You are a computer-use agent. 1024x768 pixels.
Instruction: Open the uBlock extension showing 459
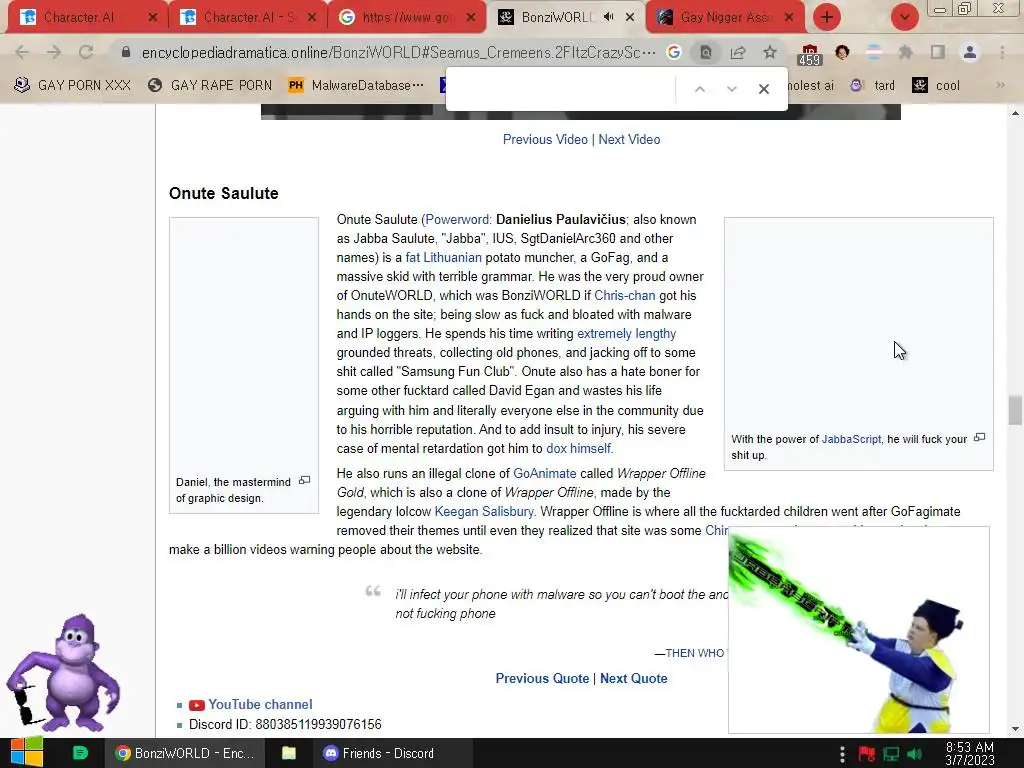(809, 54)
